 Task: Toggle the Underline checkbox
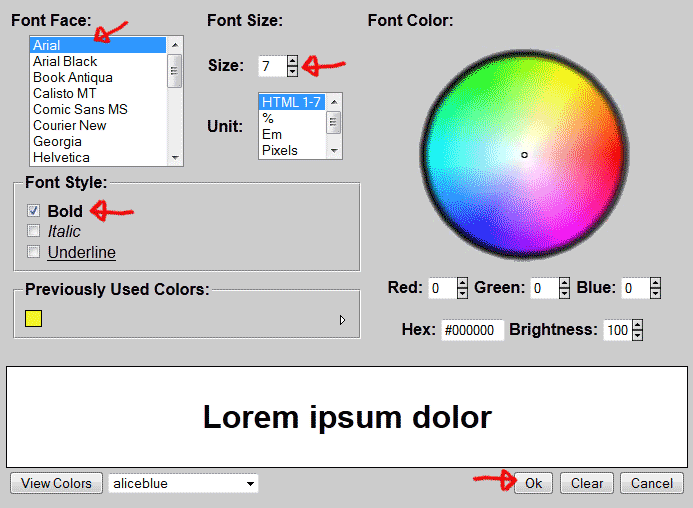tap(33, 252)
